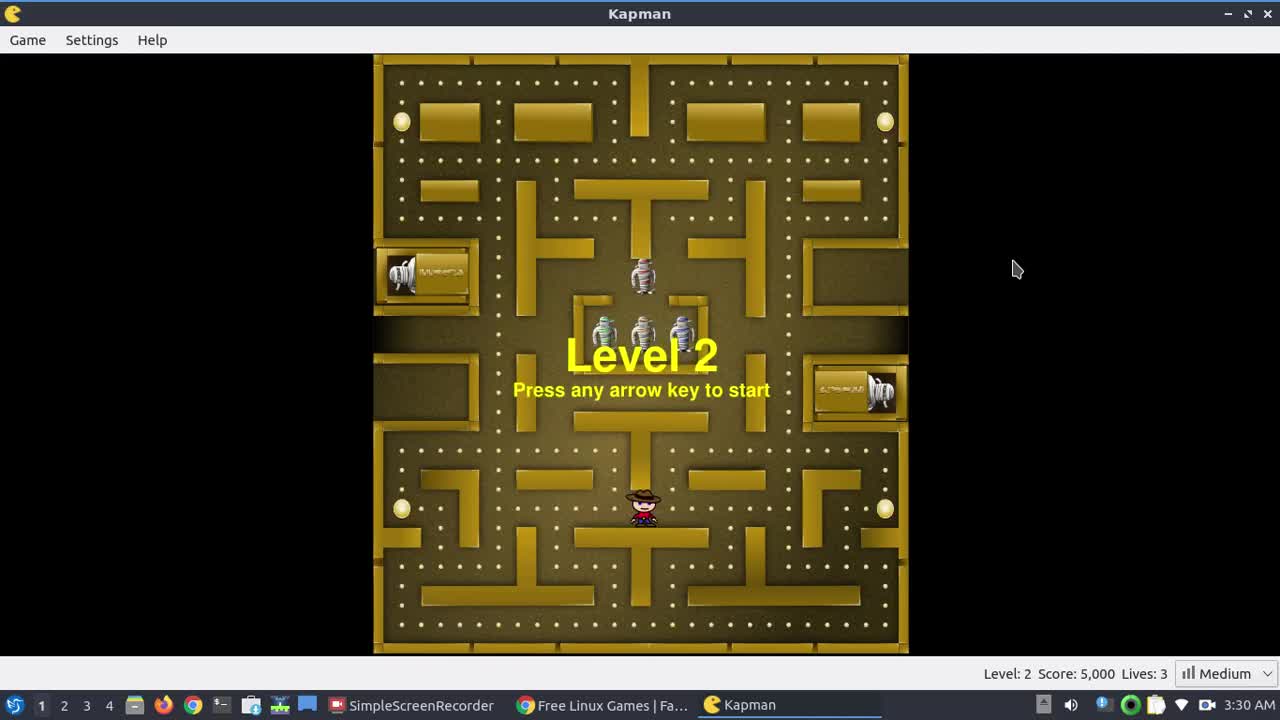Click the yellow Level 2 heading
The height and width of the screenshot is (720, 1280).
click(642, 355)
